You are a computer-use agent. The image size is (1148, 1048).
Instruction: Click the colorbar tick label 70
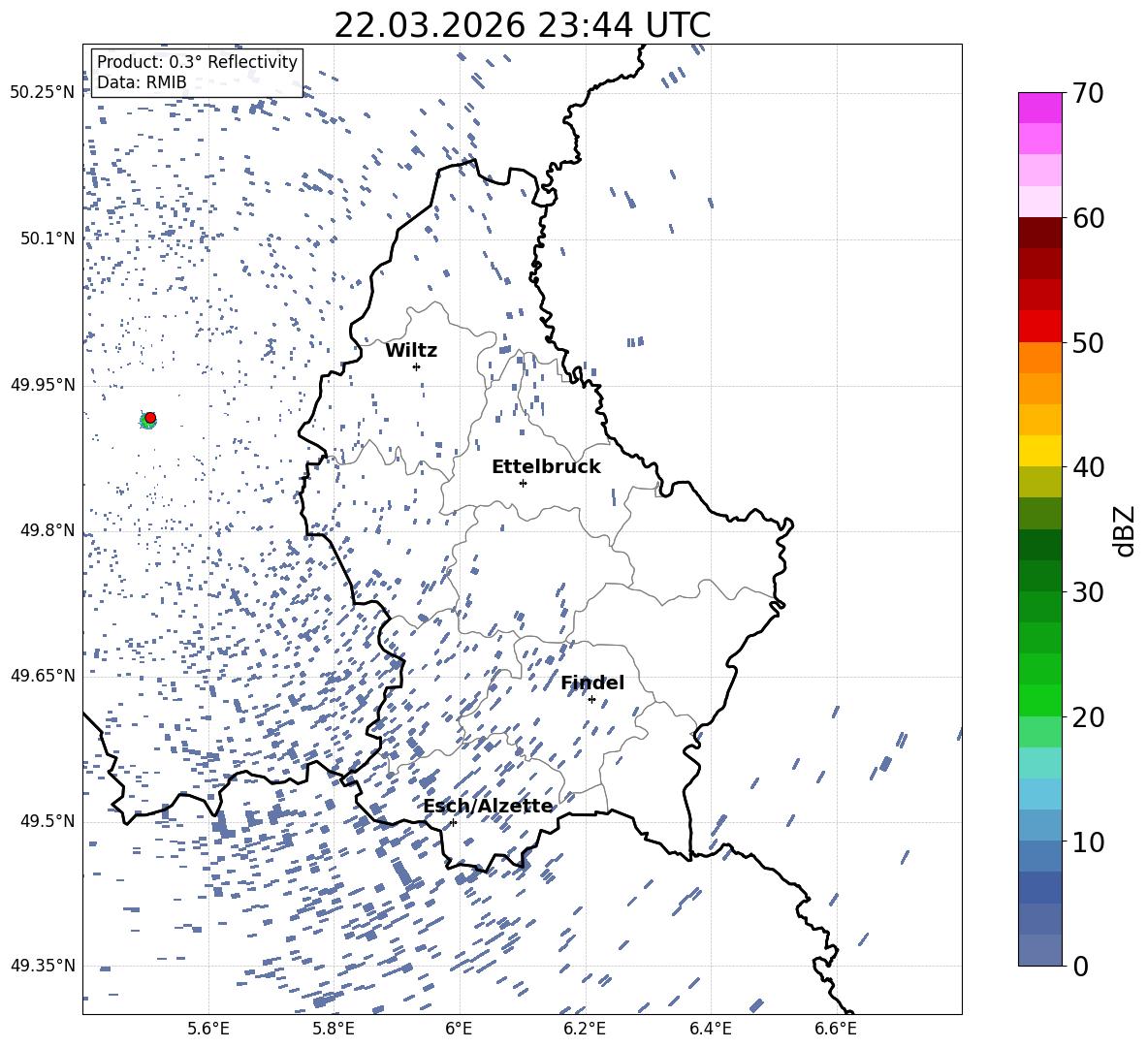pyautogui.click(x=1088, y=93)
